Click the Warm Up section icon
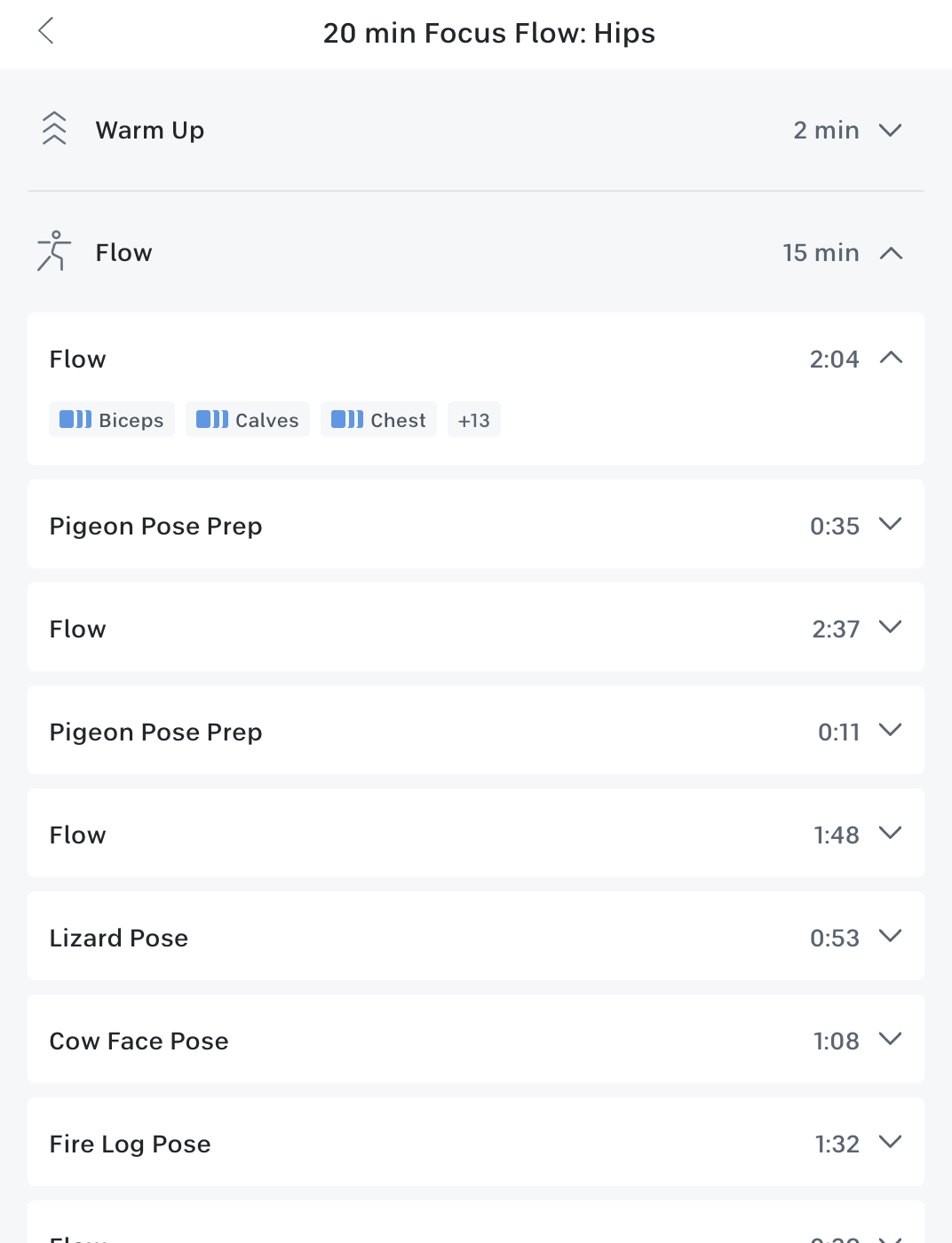Image resolution: width=952 pixels, height=1243 pixels. [54, 129]
